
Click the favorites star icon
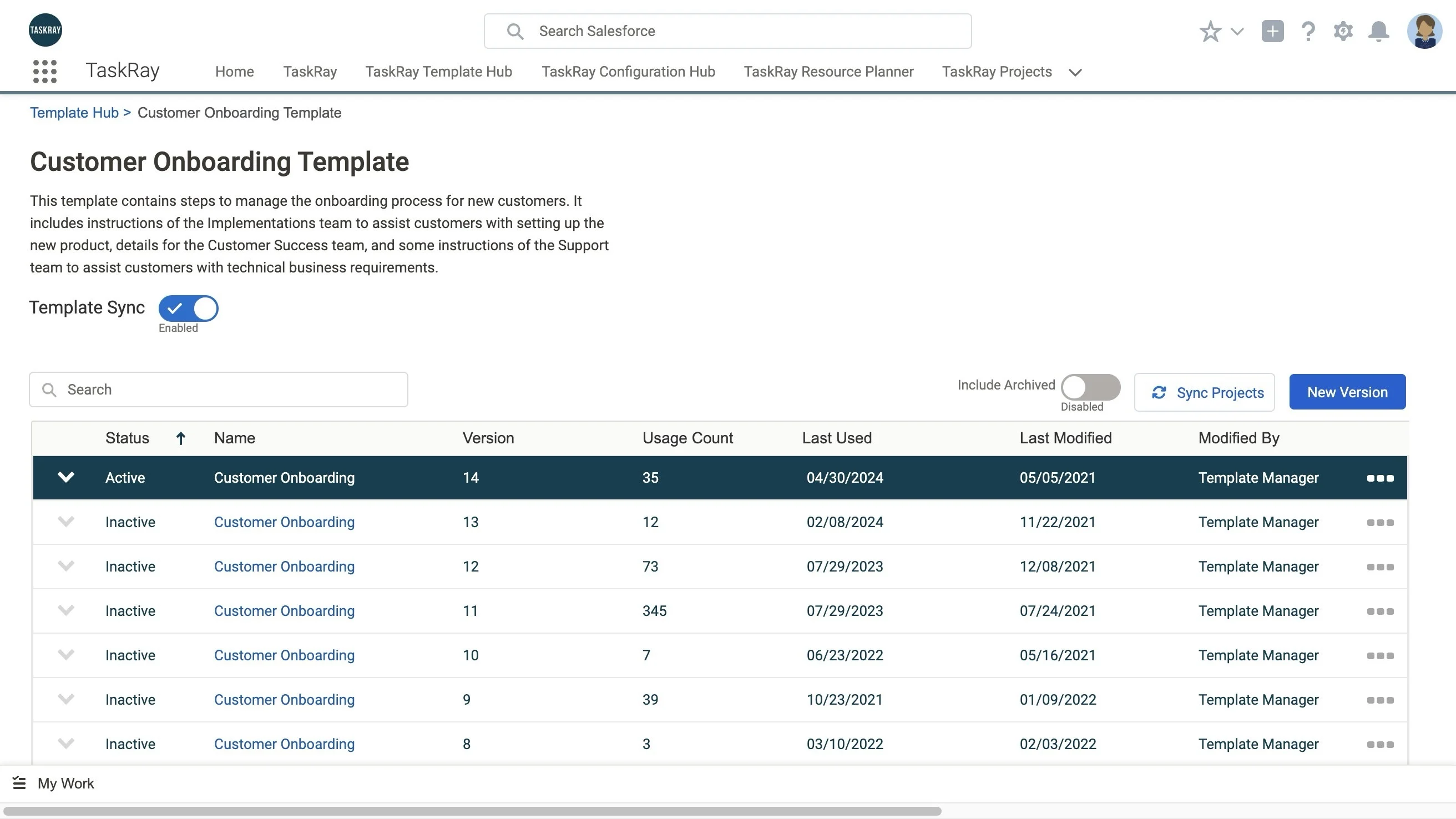pos(1210,31)
